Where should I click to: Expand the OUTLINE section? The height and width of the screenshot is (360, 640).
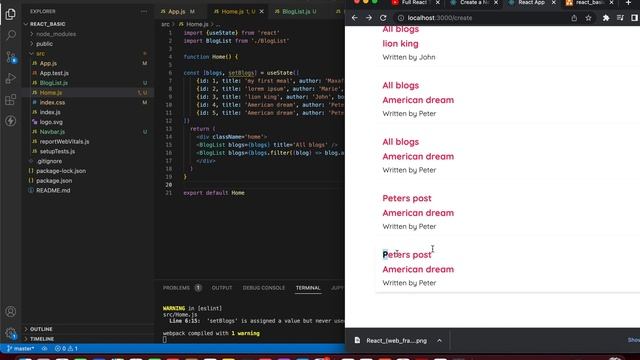point(41,329)
